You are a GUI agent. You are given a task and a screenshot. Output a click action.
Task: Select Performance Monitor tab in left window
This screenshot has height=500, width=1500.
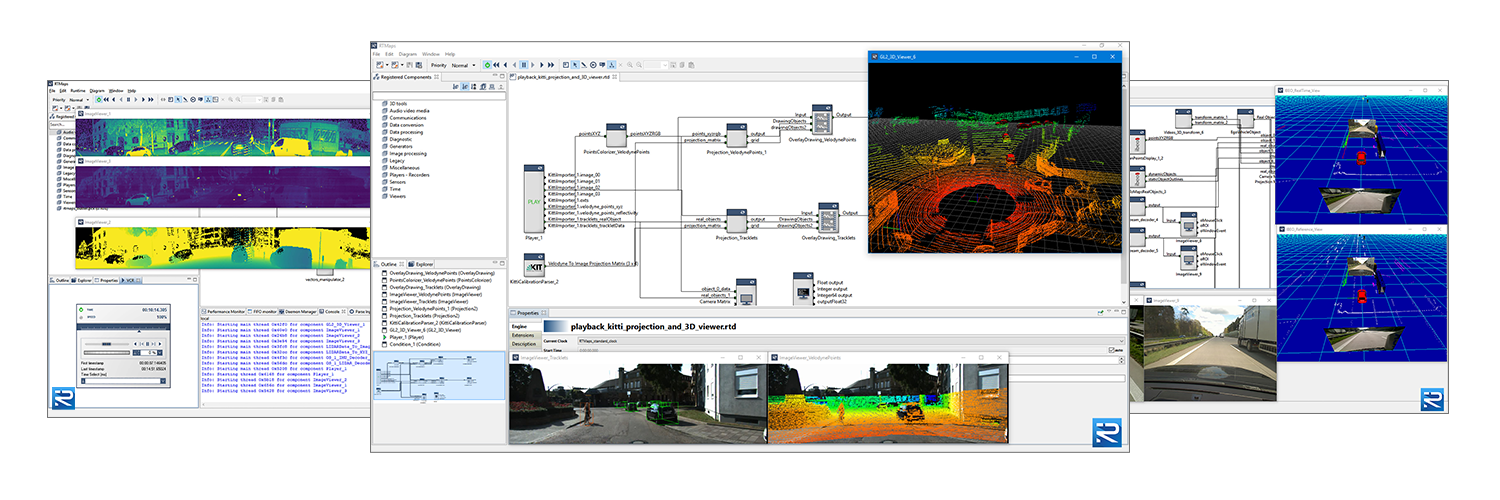[225, 312]
